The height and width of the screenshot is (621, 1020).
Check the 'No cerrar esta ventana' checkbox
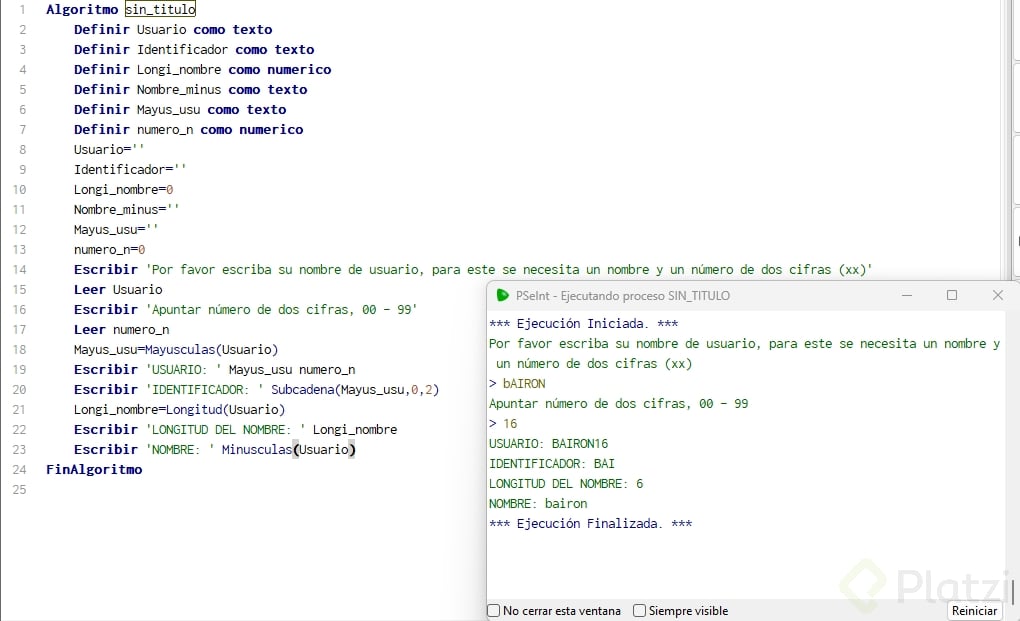pyautogui.click(x=494, y=611)
